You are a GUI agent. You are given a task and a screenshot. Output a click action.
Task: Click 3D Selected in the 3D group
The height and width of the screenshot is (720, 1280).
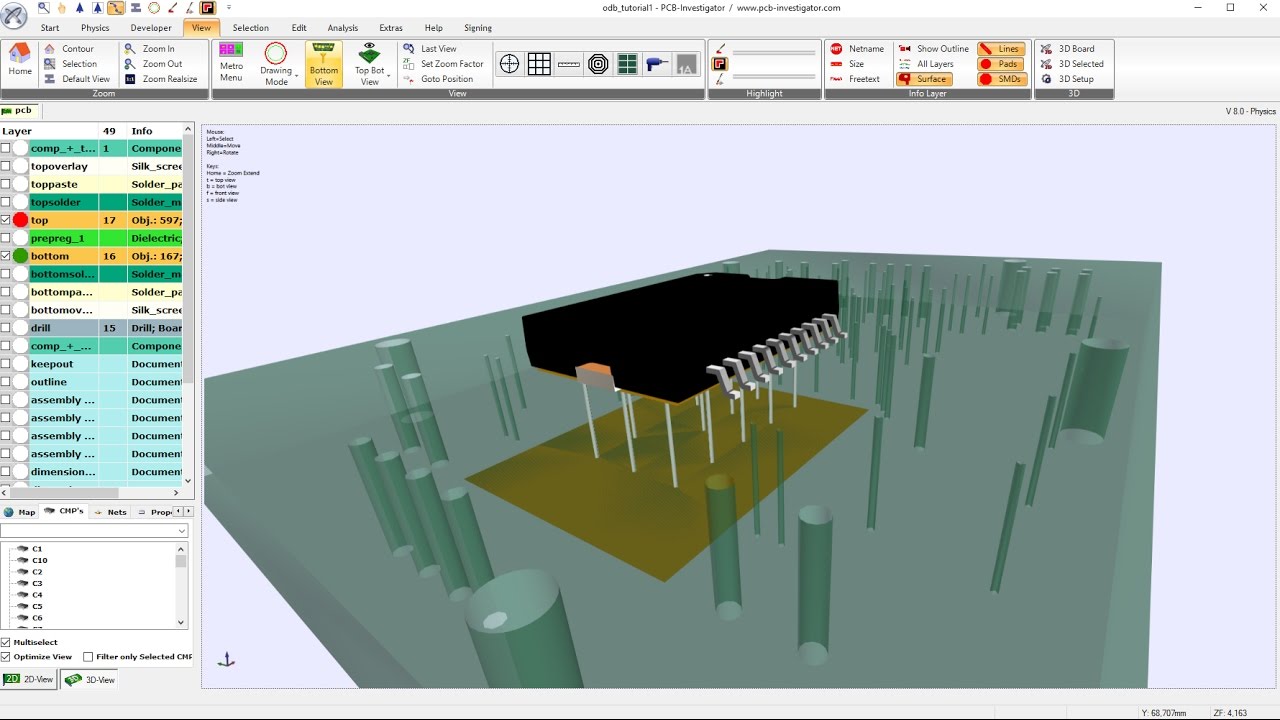point(1071,63)
